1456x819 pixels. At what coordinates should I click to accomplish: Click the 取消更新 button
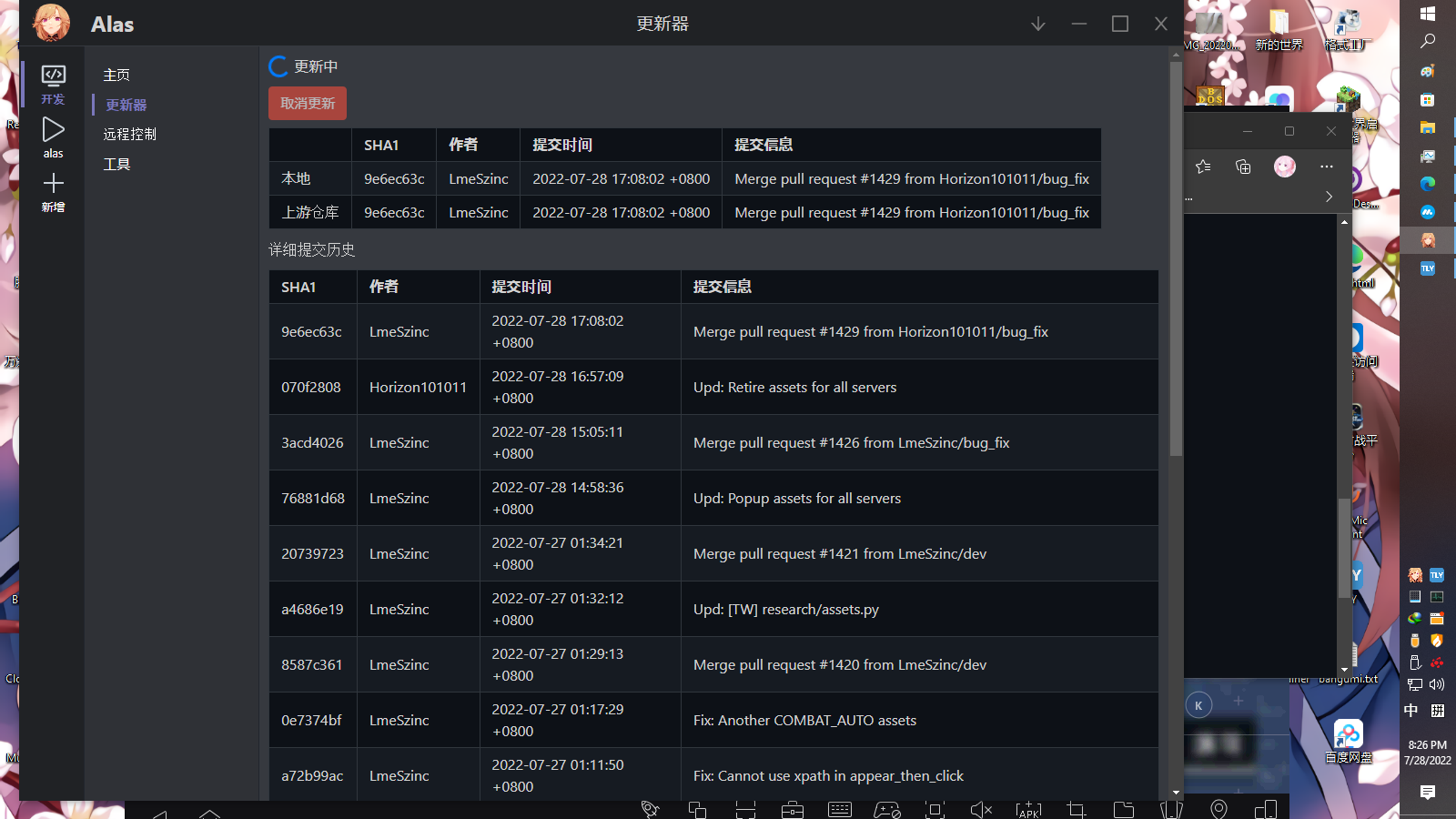click(308, 104)
